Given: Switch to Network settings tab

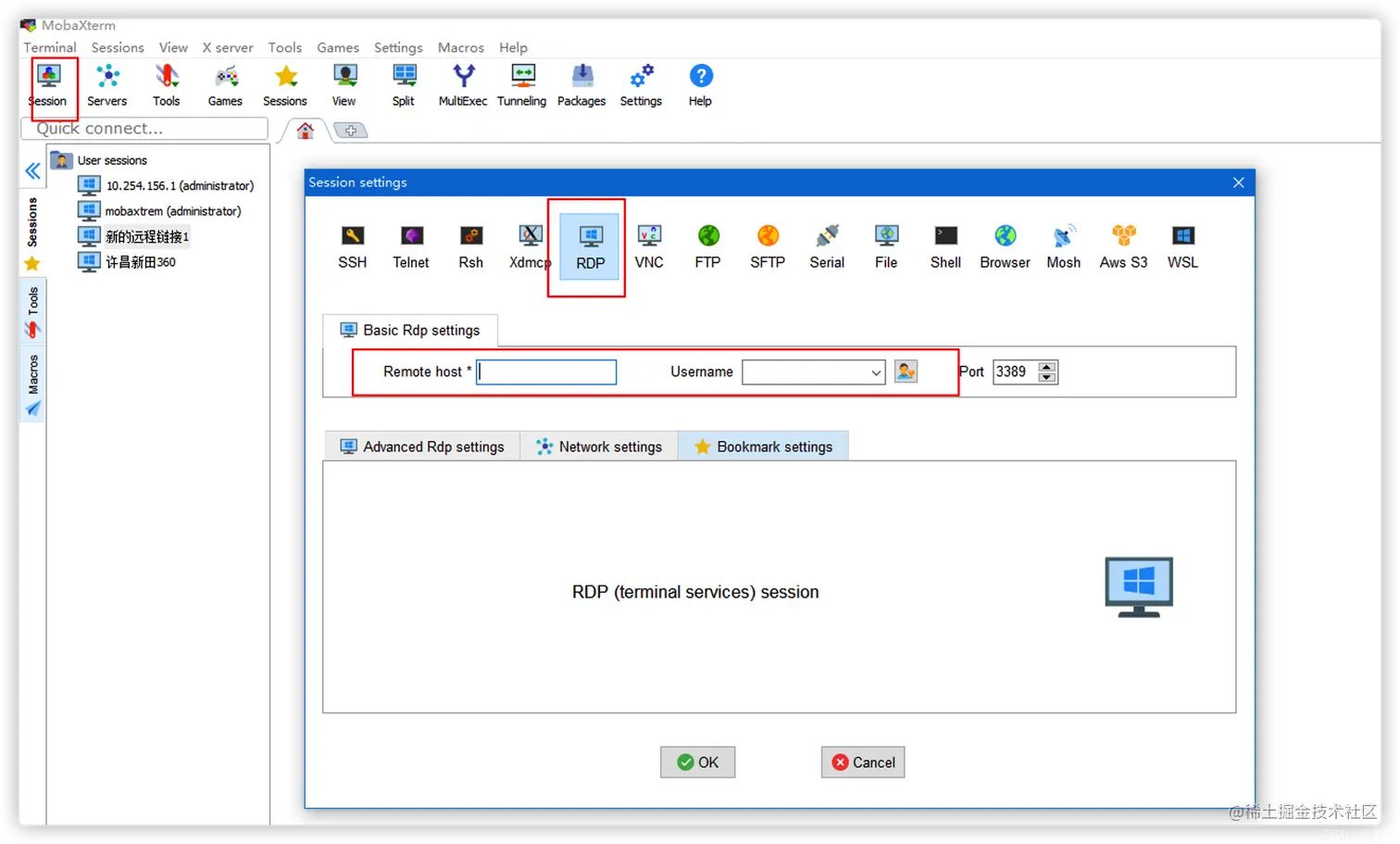Looking at the screenshot, I should pos(599,447).
